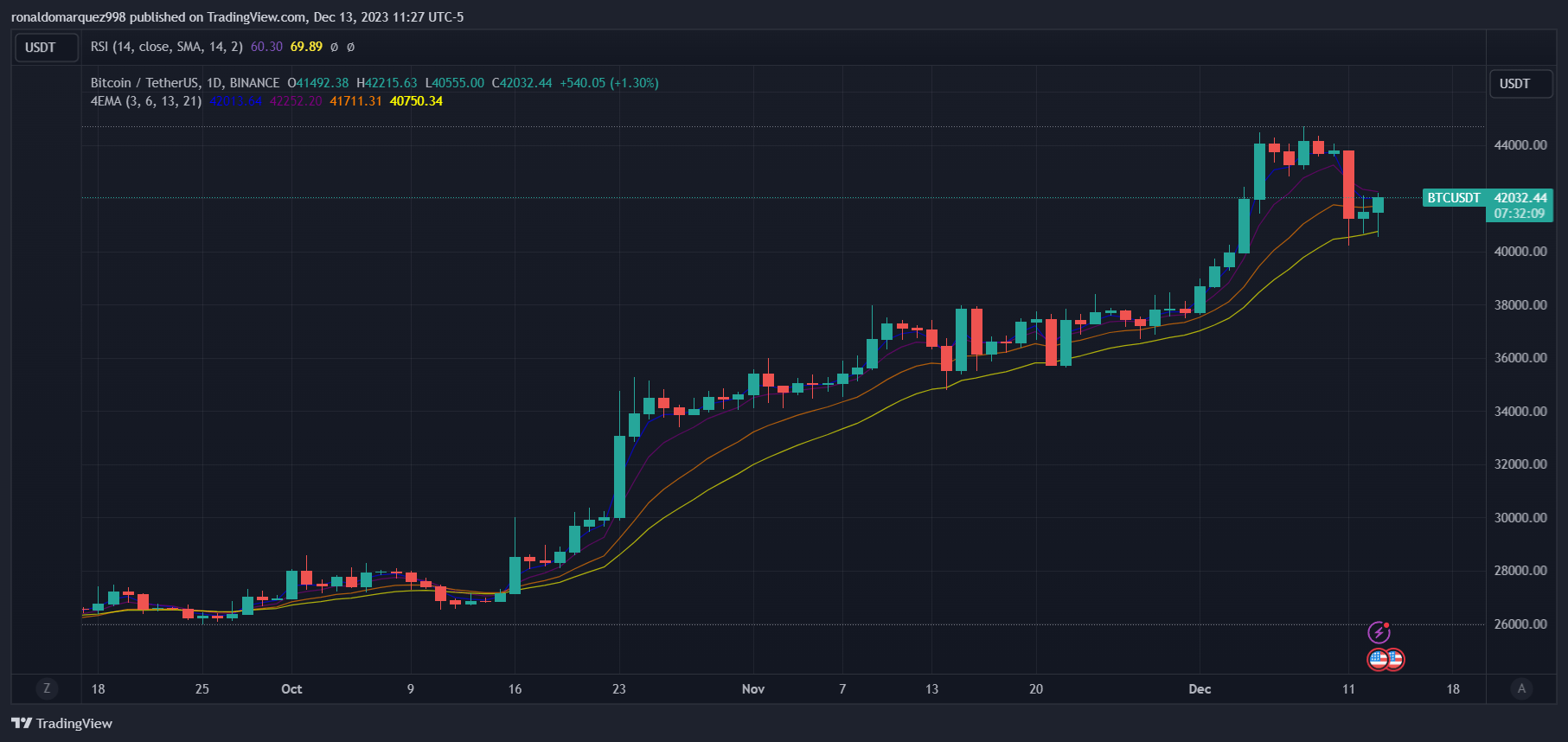Click the RSI value 60.30
Screen dimensions: 1568x742
click(x=266, y=47)
